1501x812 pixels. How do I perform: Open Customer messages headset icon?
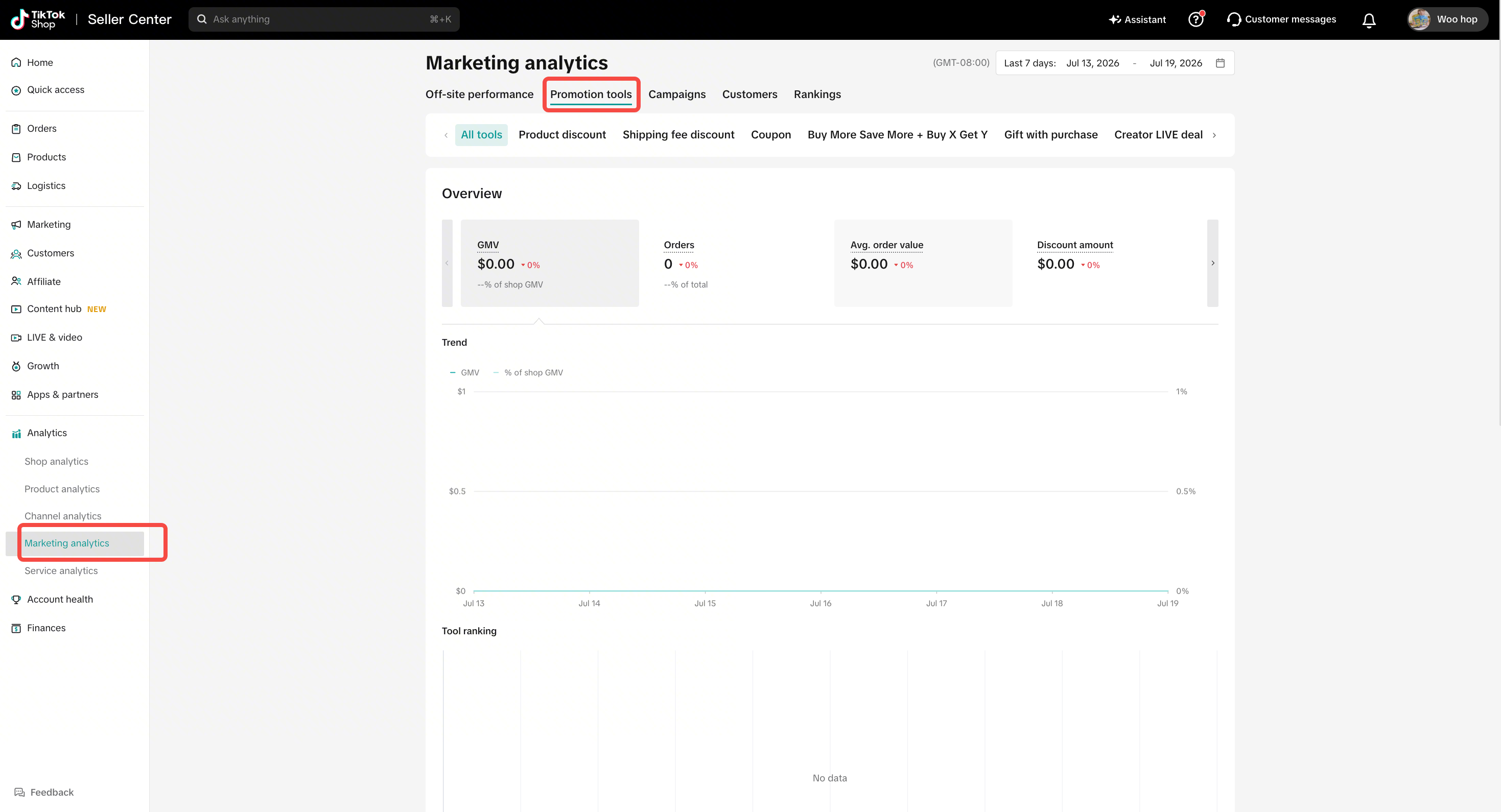(x=1233, y=19)
